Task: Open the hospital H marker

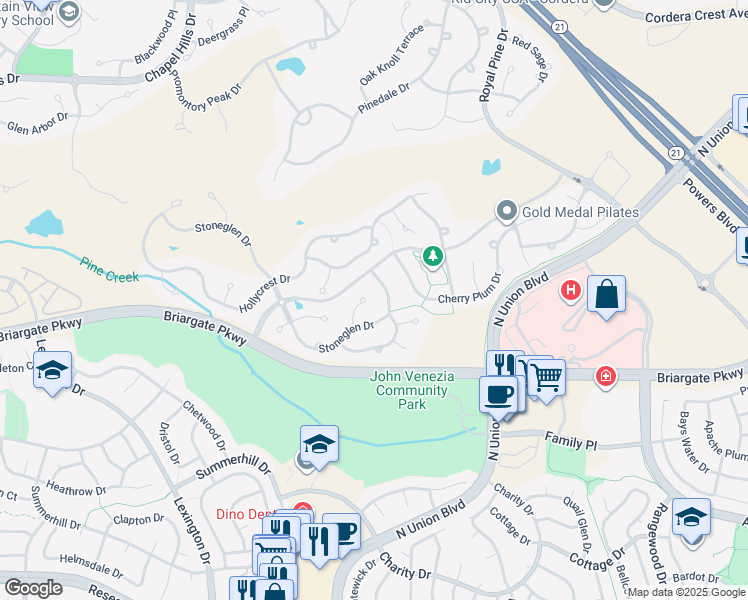Action: (571, 290)
